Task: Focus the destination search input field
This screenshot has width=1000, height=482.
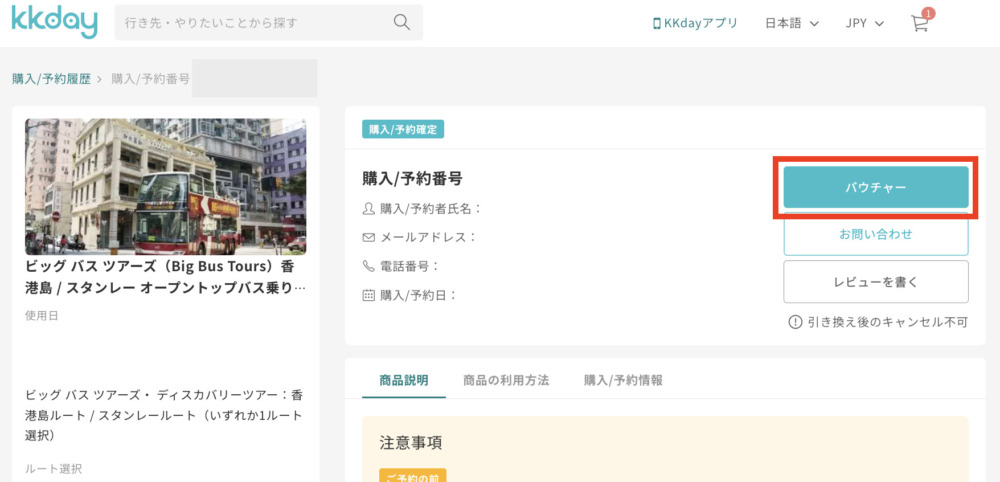Action: point(268,22)
